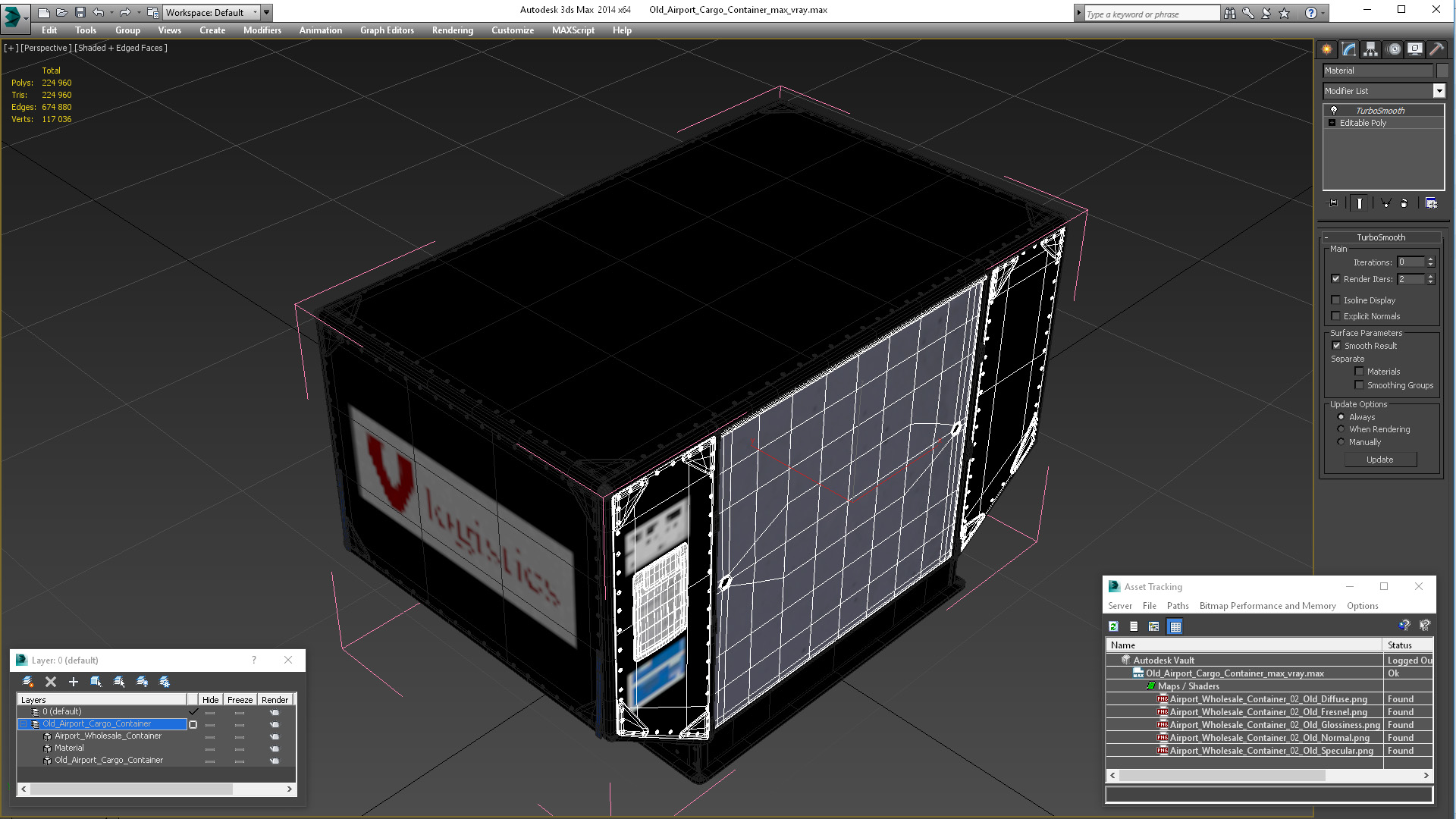Enable Separate by Smoothing Groups checkbox

click(1360, 385)
